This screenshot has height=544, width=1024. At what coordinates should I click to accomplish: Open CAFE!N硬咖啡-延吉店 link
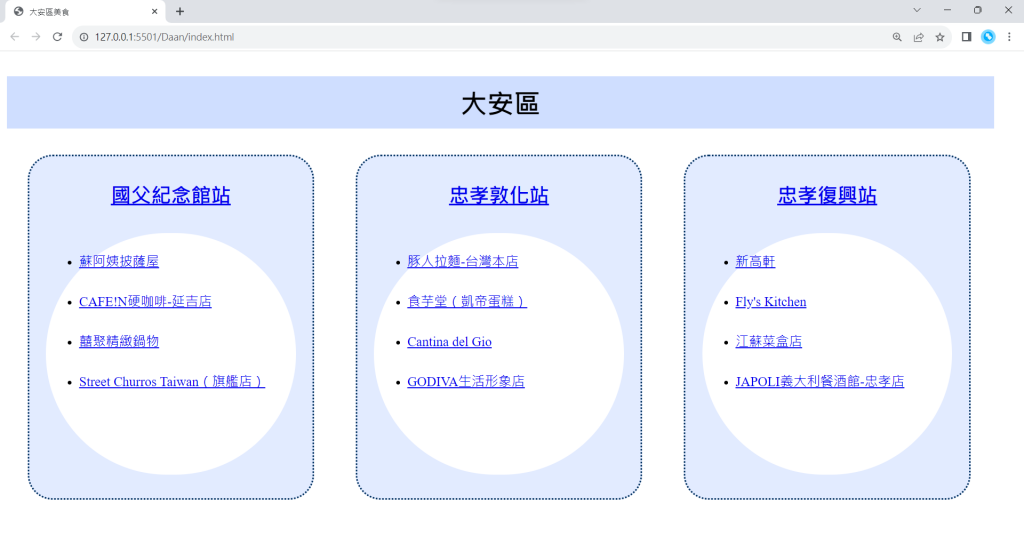(x=145, y=302)
